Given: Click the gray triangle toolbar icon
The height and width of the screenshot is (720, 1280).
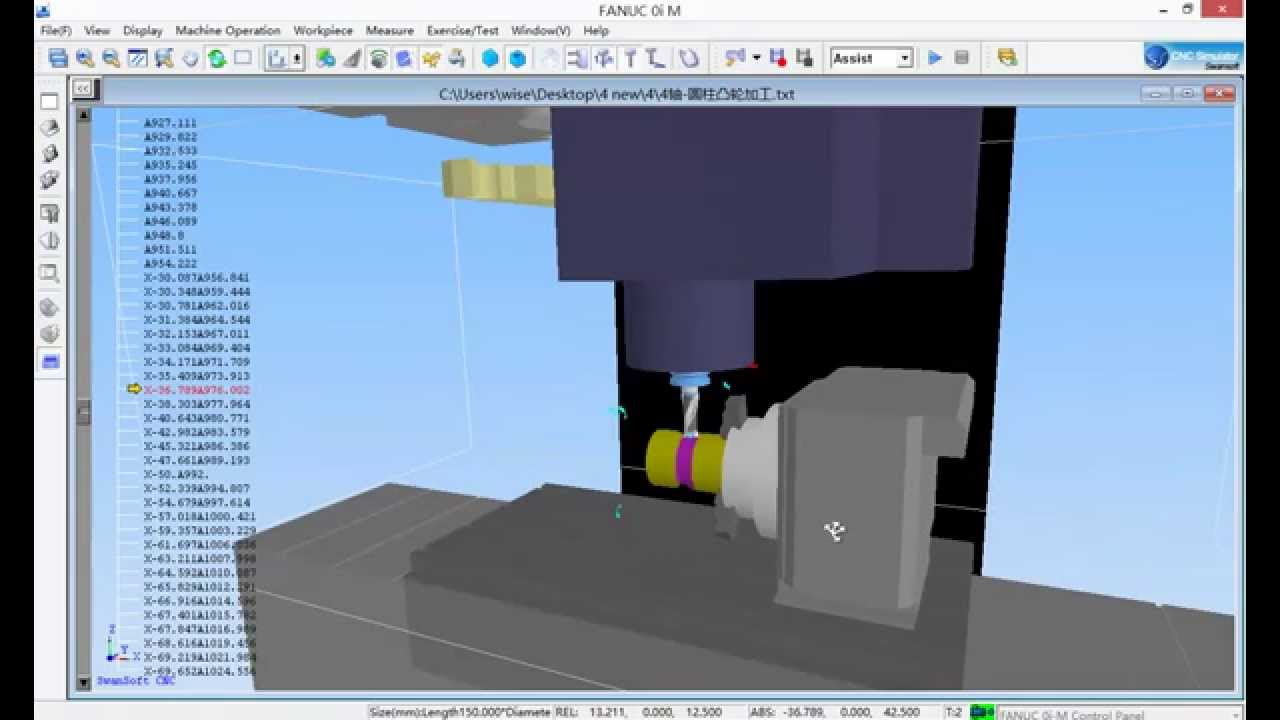Looking at the screenshot, I should (x=352, y=58).
